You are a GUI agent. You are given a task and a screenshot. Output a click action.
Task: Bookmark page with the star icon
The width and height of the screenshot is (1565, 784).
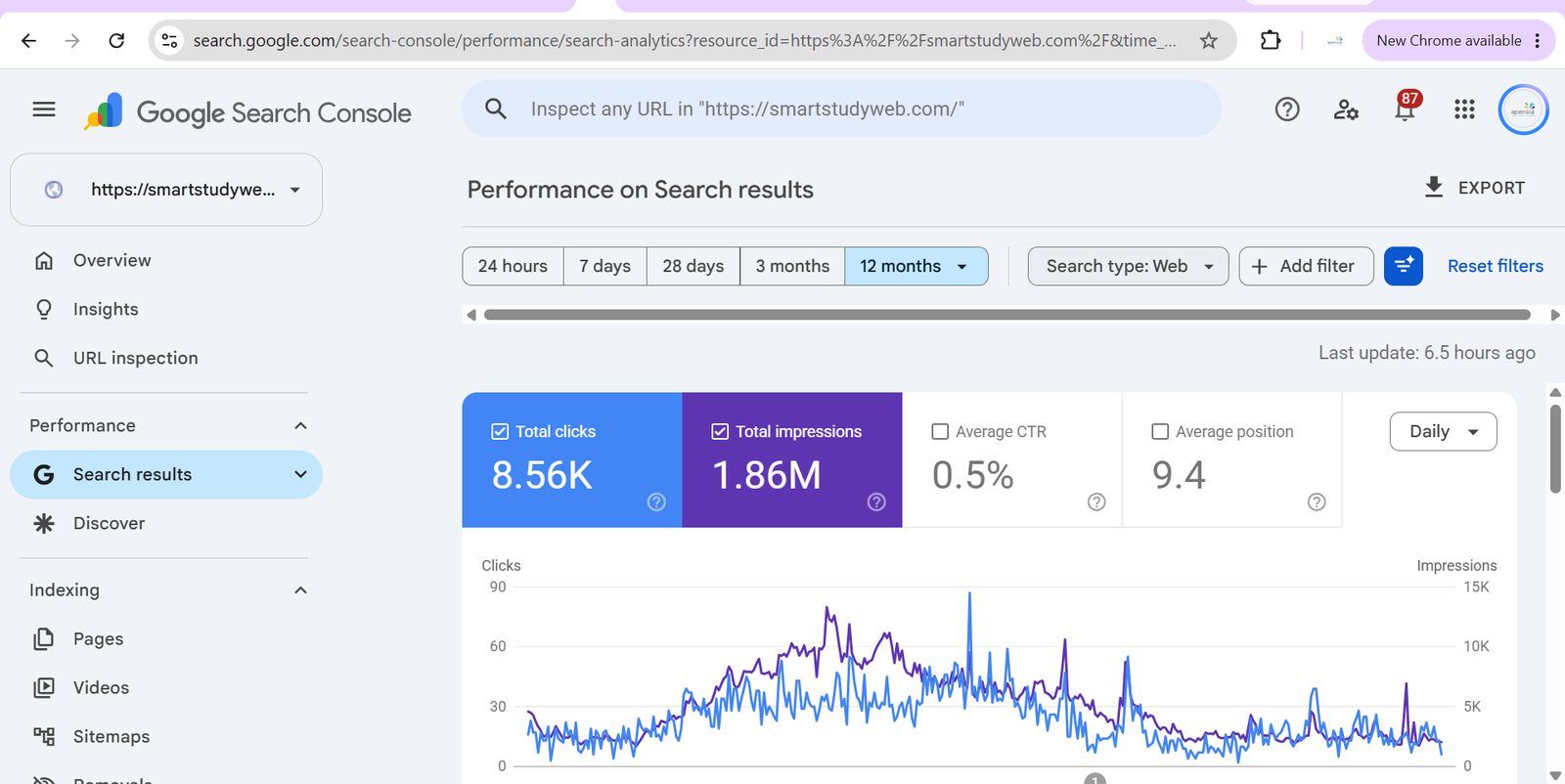(x=1209, y=40)
